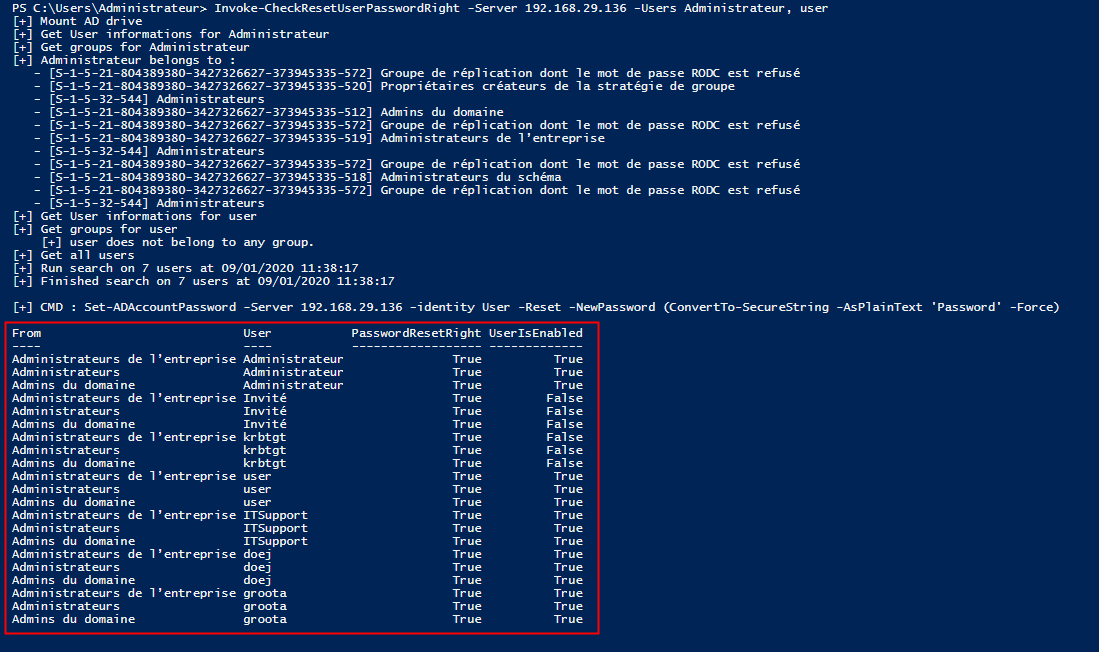Click the 'UserIsEnabled' column header
The width and height of the screenshot is (1099, 652).
point(535,333)
